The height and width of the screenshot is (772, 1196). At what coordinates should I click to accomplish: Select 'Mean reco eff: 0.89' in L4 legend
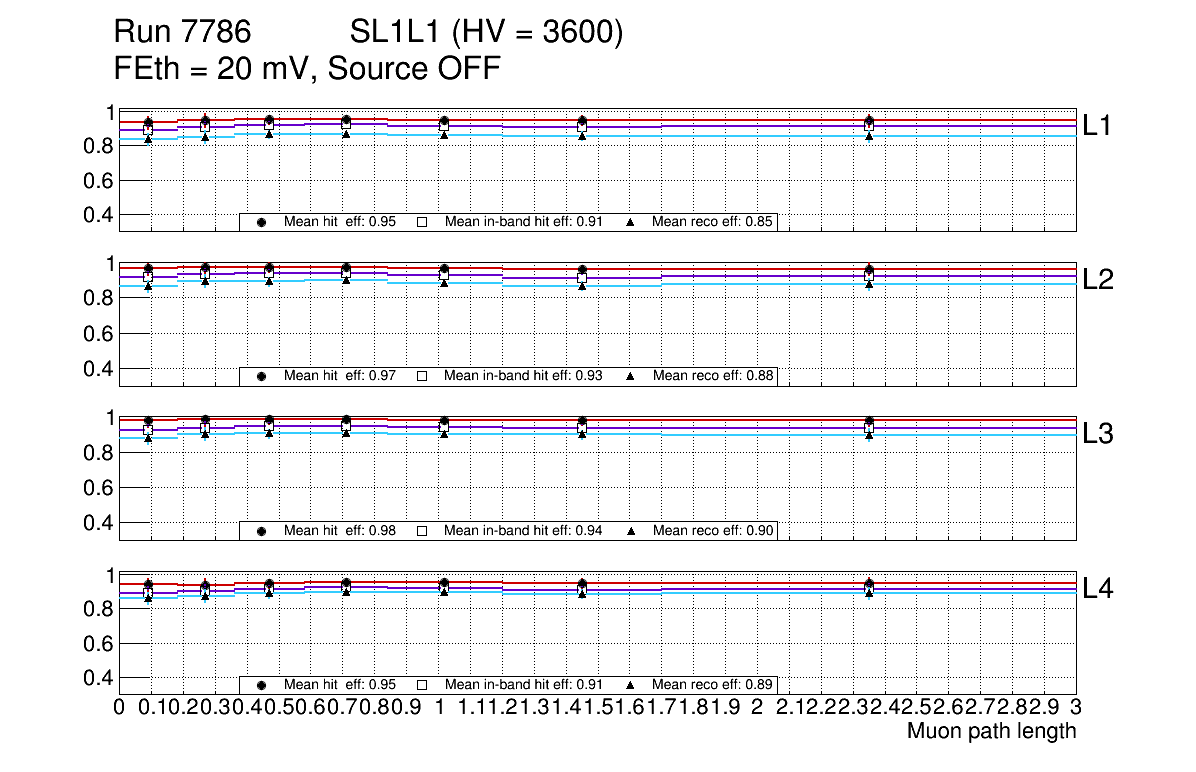(712, 685)
